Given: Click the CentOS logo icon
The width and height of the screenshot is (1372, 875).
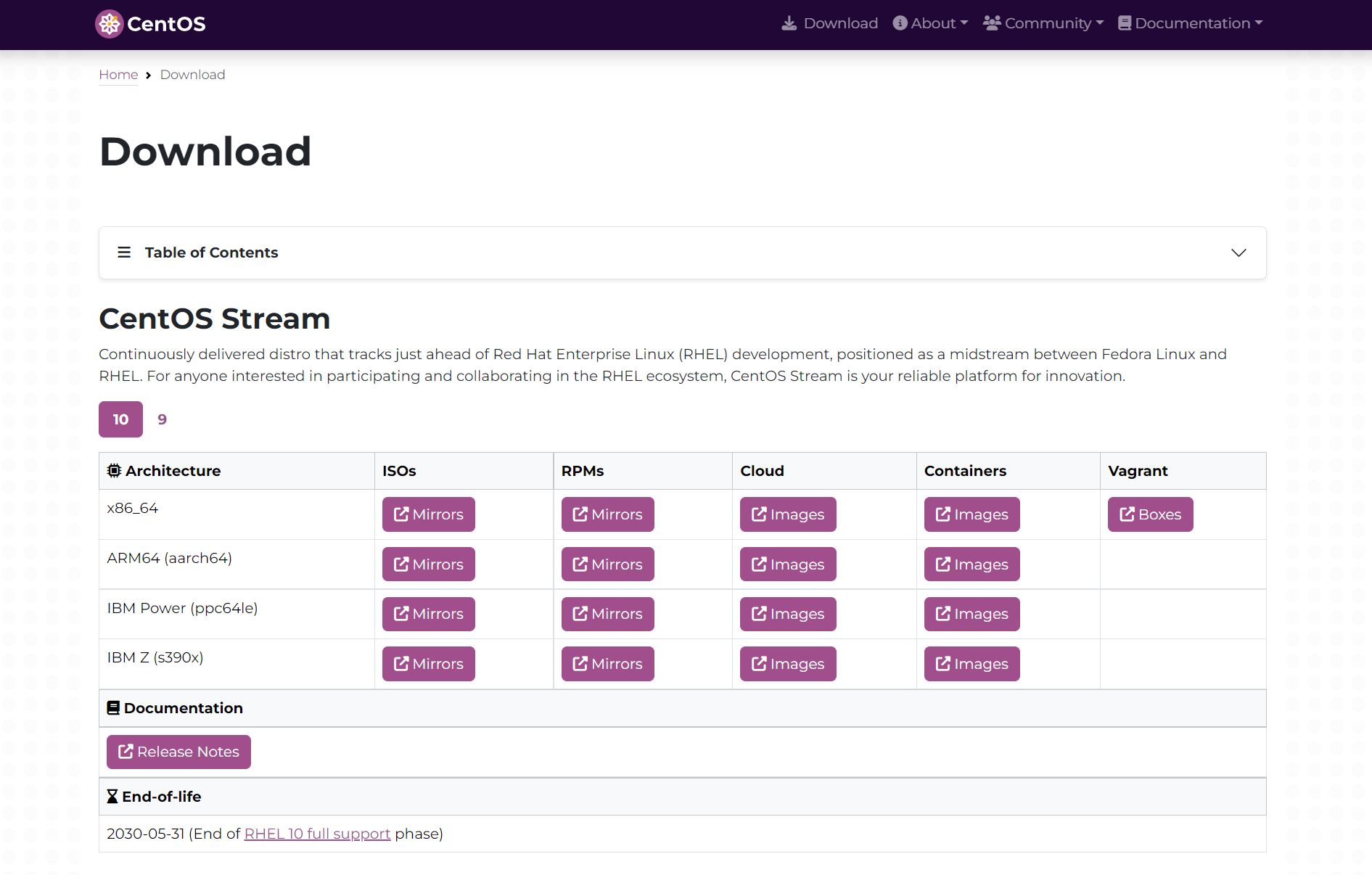Looking at the screenshot, I should 109,24.
